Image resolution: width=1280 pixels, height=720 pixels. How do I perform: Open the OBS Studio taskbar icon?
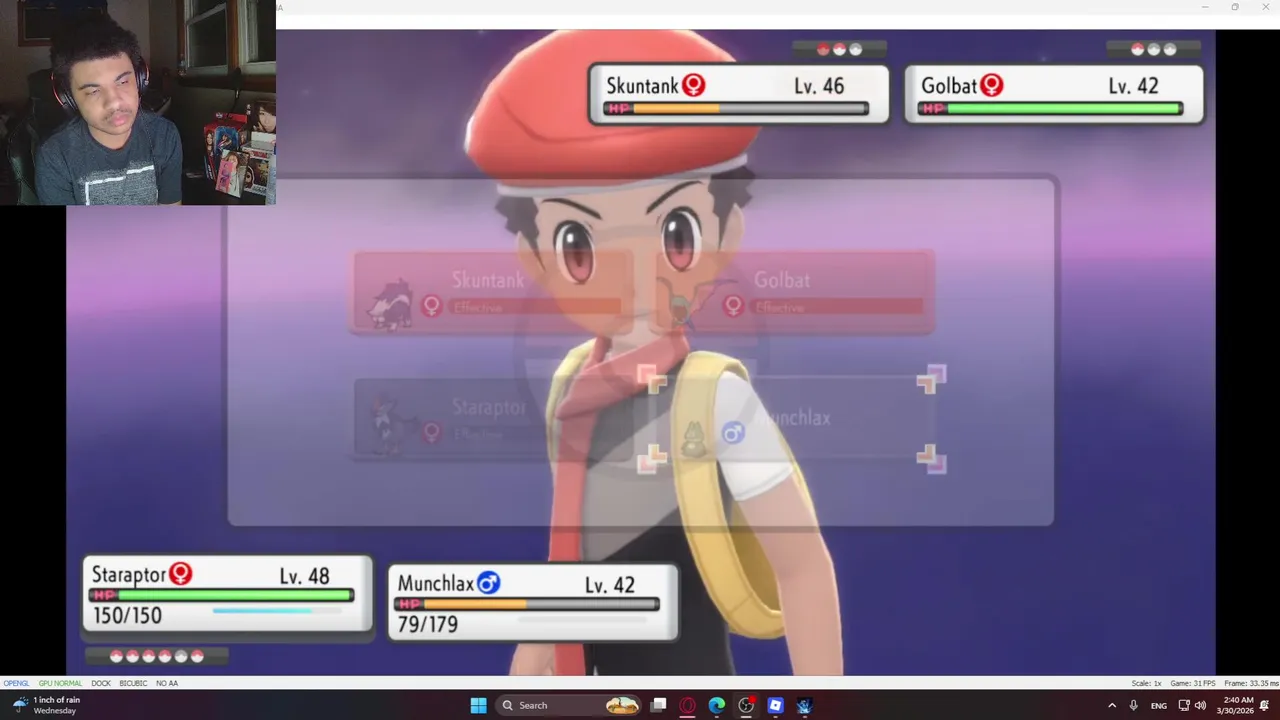(x=746, y=705)
